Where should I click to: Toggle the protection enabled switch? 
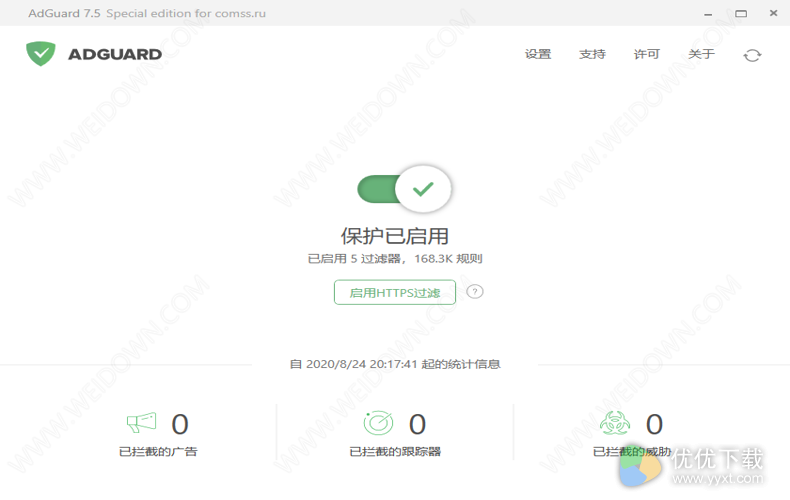click(404, 189)
